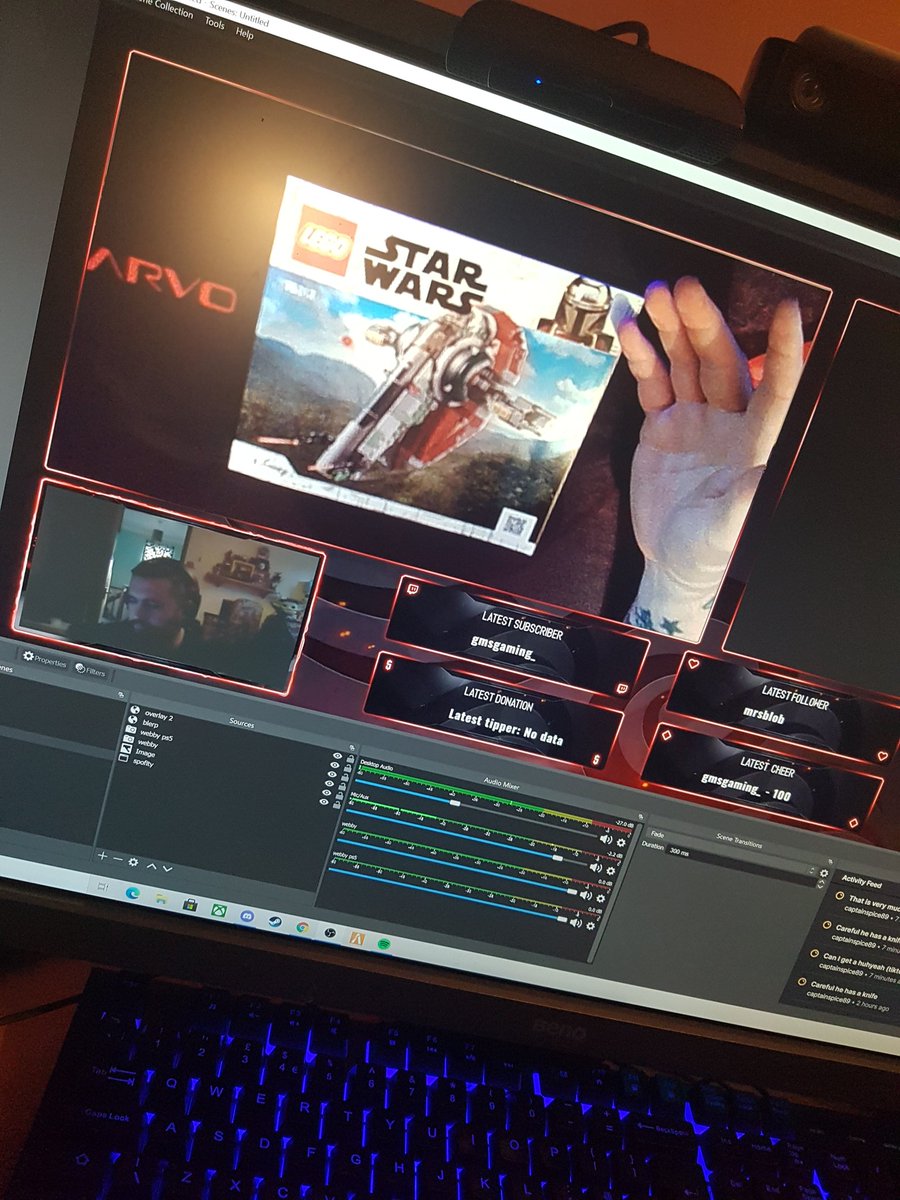Open the Tools menu
This screenshot has width=900, height=1200.
[214, 22]
